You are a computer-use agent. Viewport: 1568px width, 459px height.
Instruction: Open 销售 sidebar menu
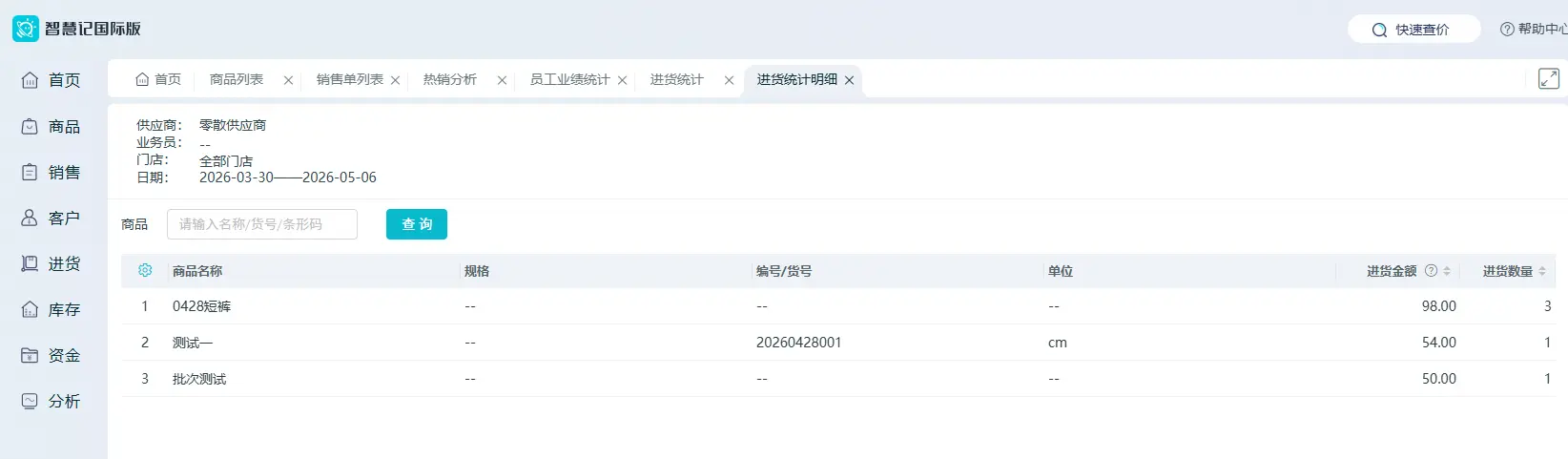click(52, 173)
